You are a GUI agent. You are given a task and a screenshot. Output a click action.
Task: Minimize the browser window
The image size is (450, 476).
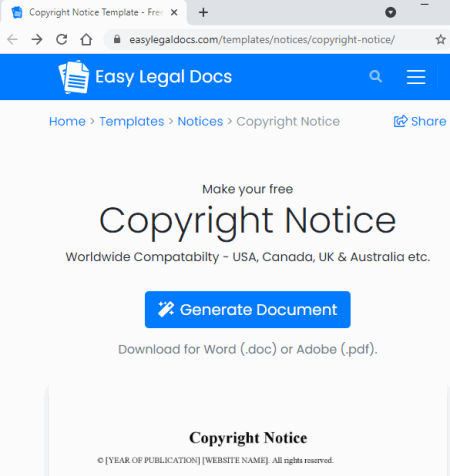(x=424, y=5)
